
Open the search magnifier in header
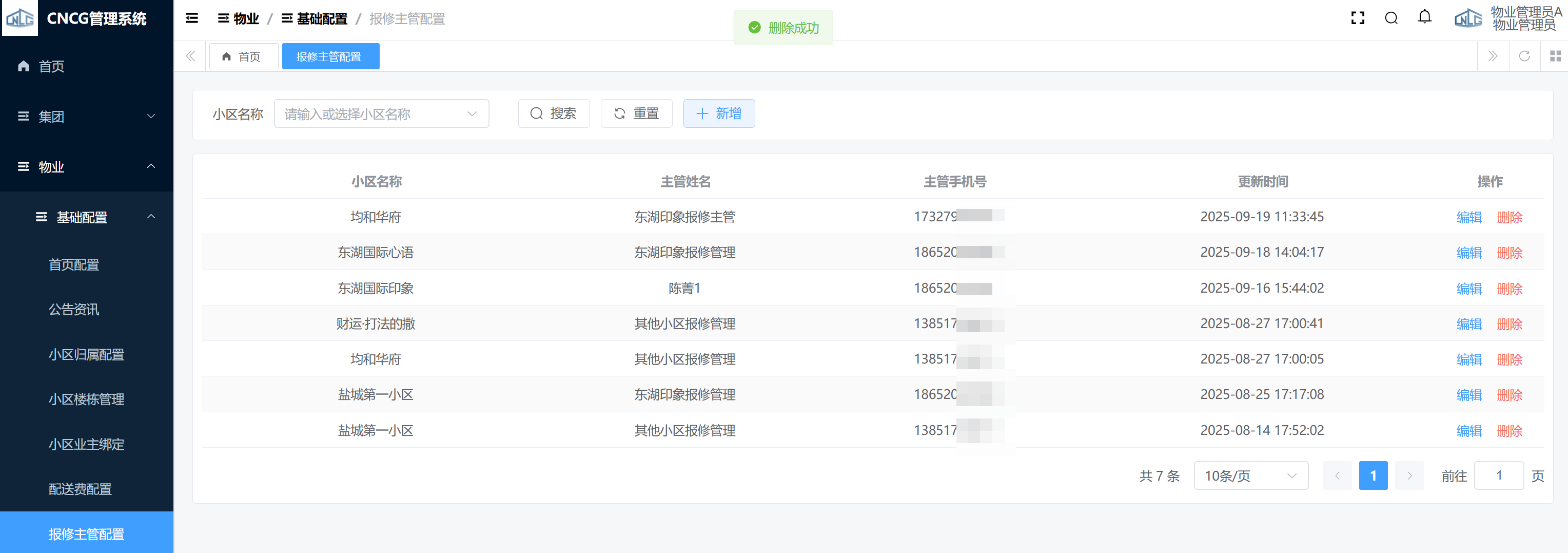(x=1391, y=18)
